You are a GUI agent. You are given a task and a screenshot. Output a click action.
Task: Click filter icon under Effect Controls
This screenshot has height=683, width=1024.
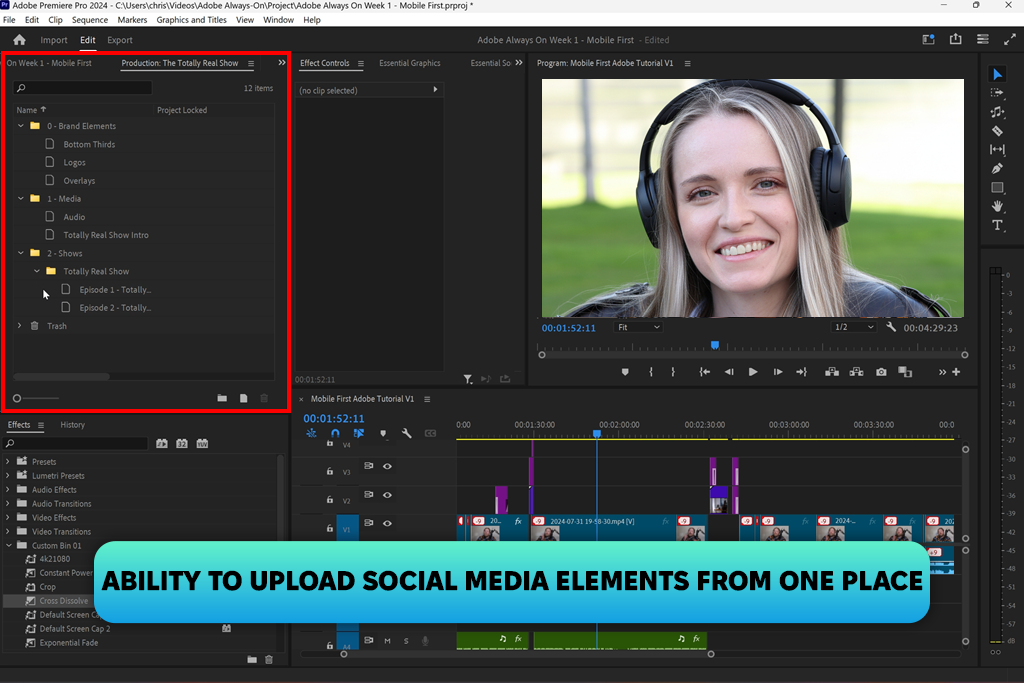tap(468, 379)
